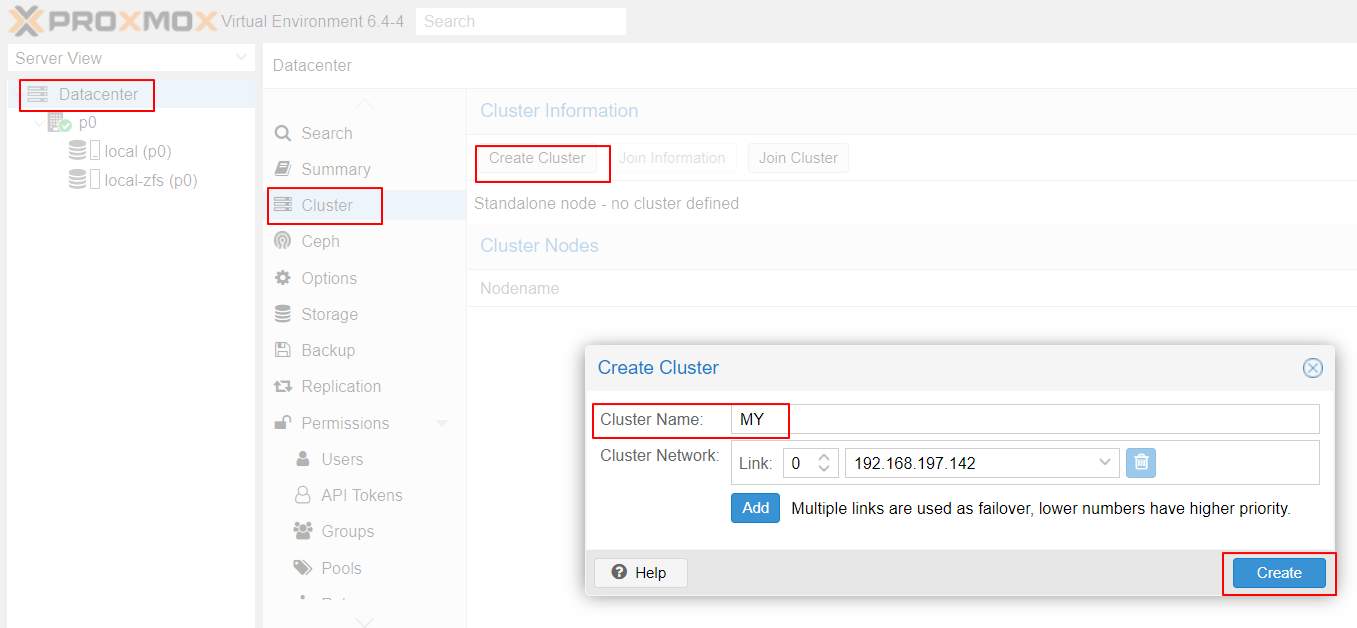Click the Replication arrows icon
The image size is (1357, 628).
[x=283, y=386]
